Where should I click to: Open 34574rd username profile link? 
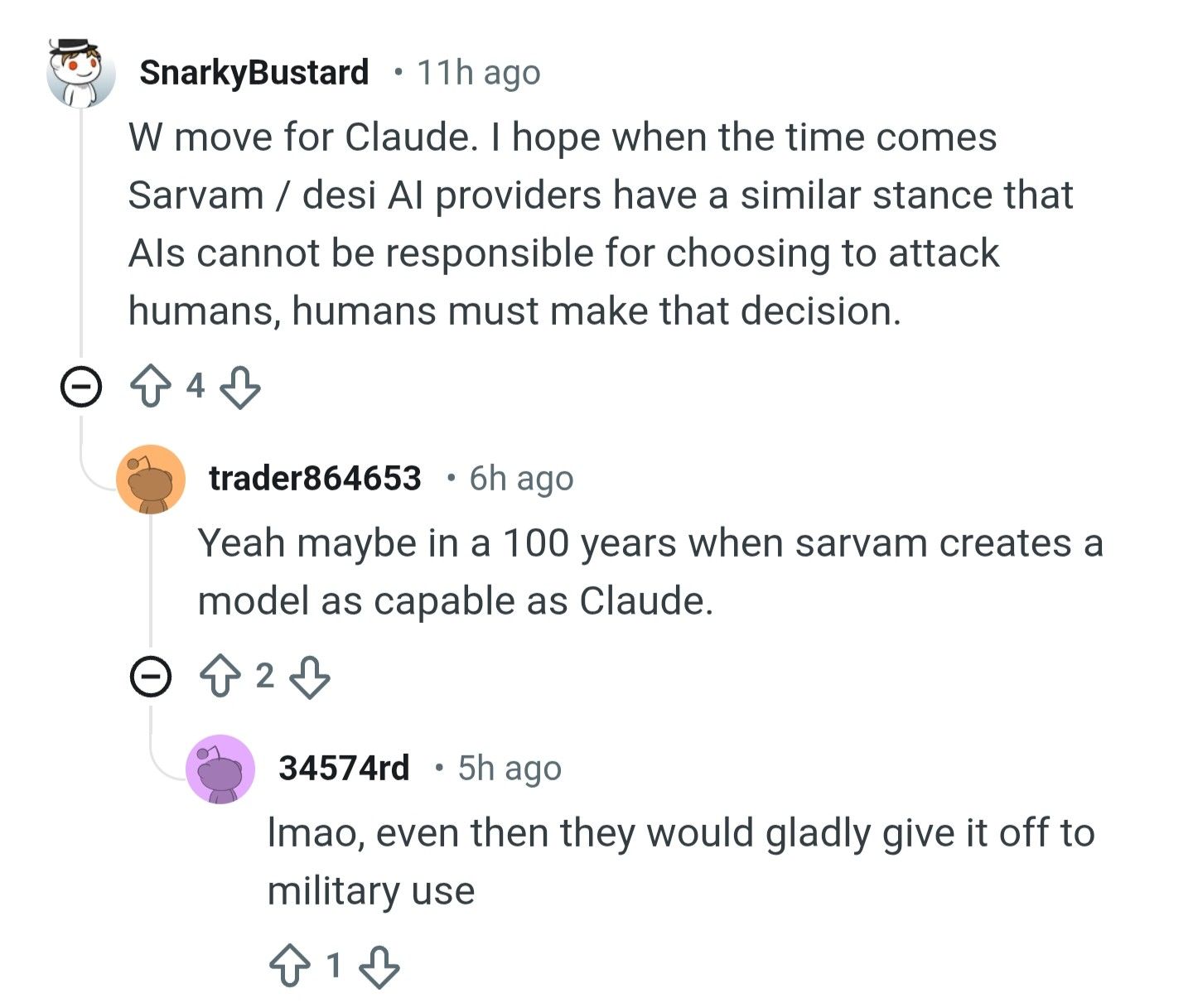coord(344,769)
